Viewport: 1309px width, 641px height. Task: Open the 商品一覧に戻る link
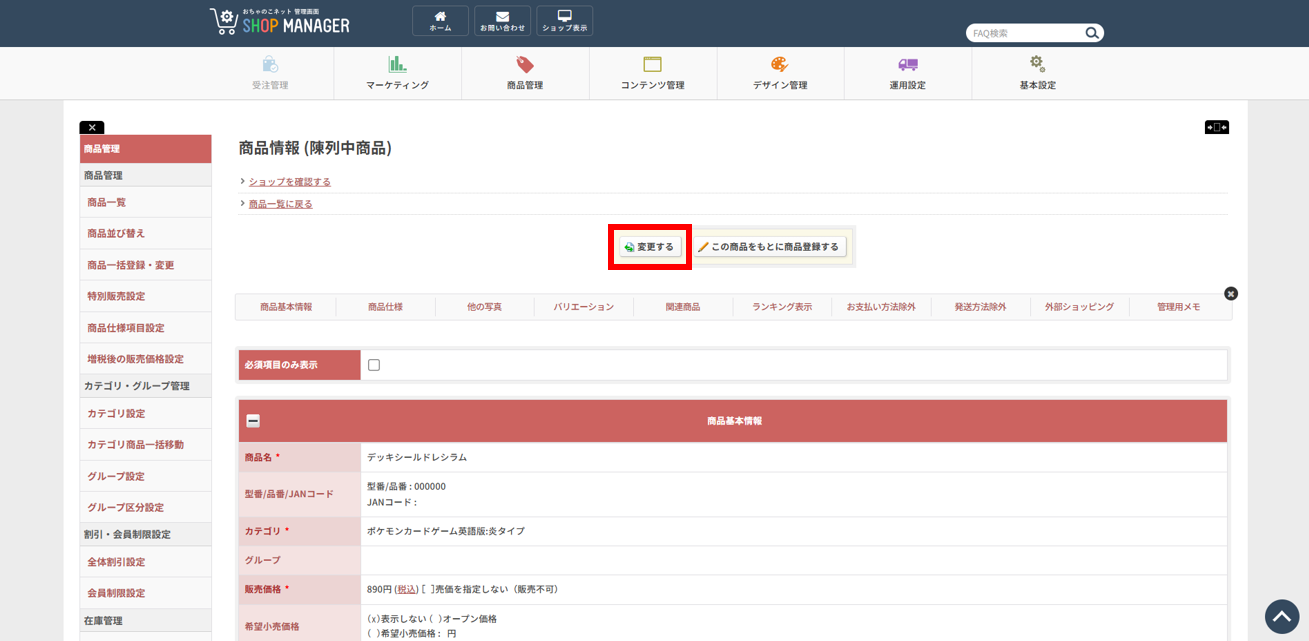(x=280, y=204)
